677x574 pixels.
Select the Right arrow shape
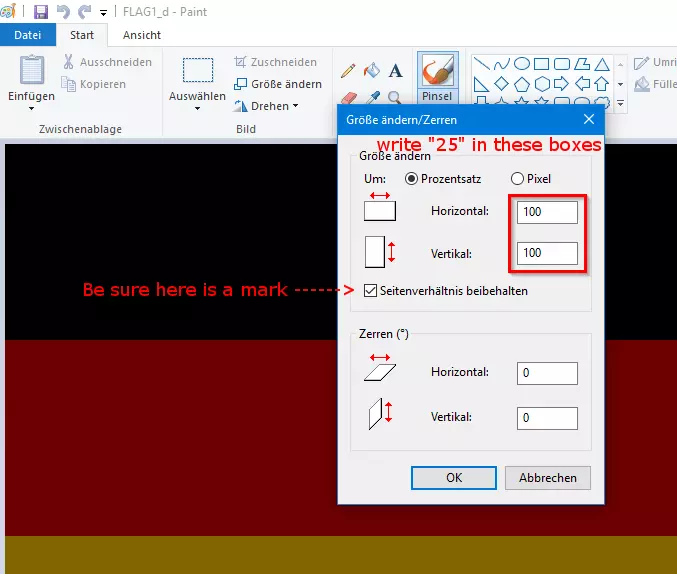tap(561, 84)
